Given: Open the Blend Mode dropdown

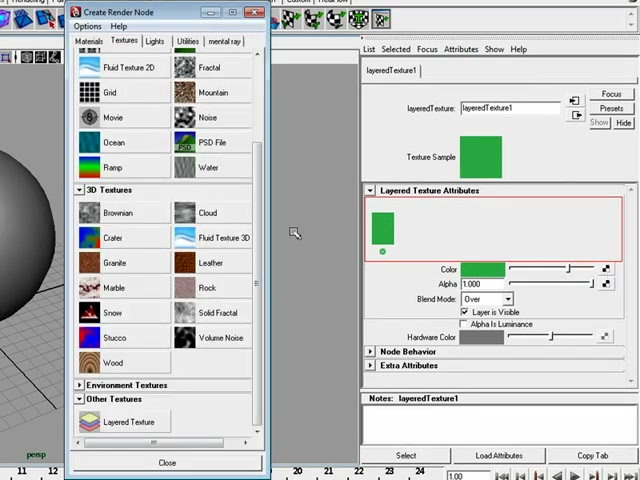Looking at the screenshot, I should (x=487, y=299).
